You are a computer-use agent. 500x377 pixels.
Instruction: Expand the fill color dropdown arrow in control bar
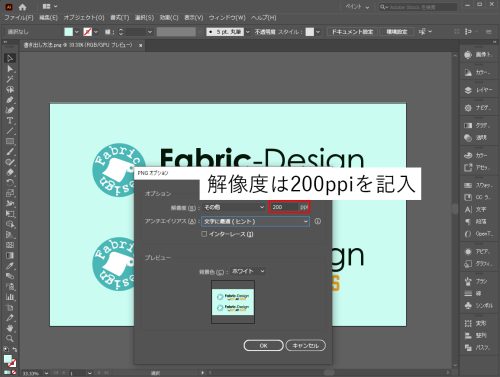(77, 32)
